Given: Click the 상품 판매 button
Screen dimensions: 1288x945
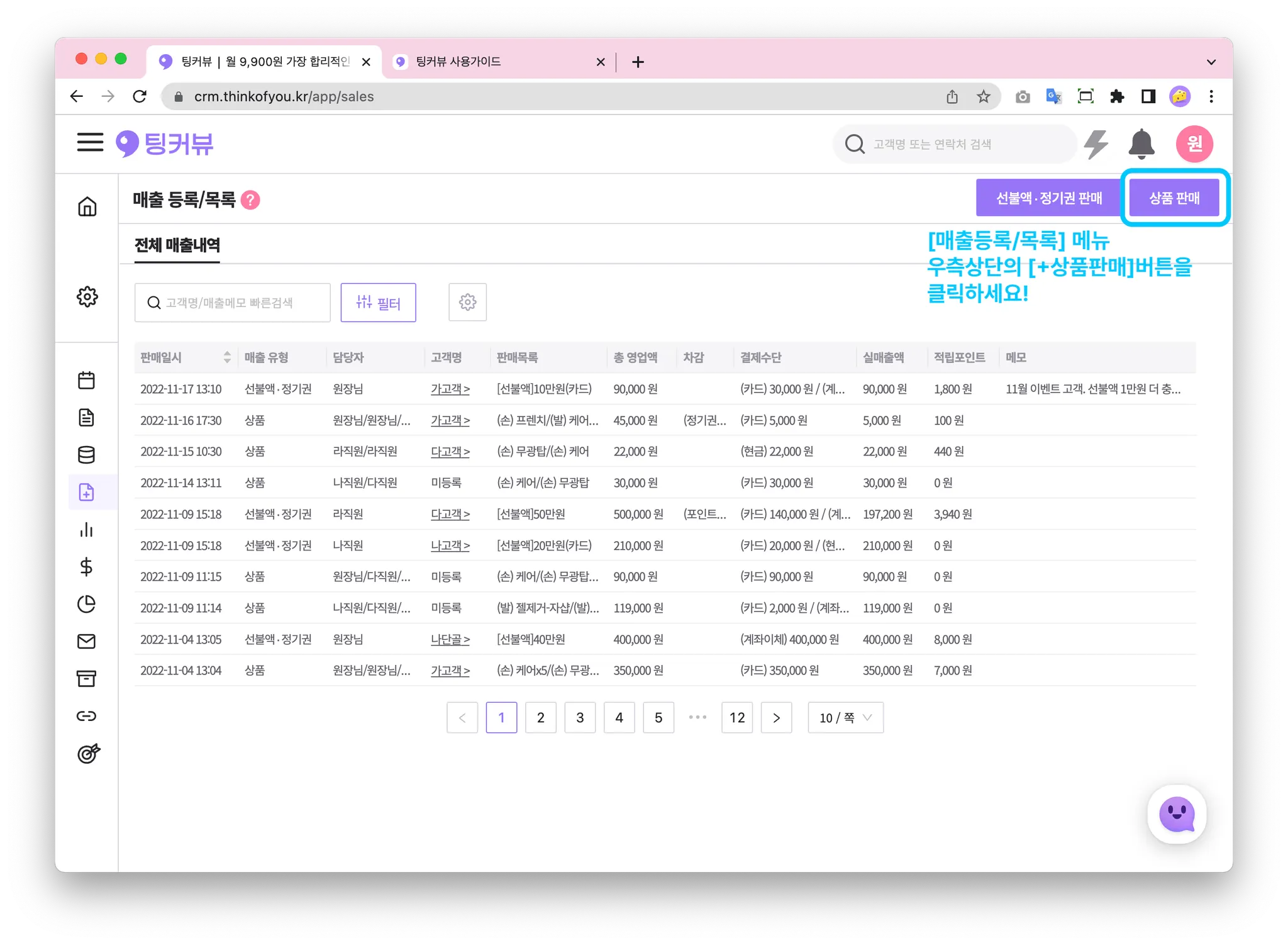Looking at the screenshot, I should click(1174, 198).
